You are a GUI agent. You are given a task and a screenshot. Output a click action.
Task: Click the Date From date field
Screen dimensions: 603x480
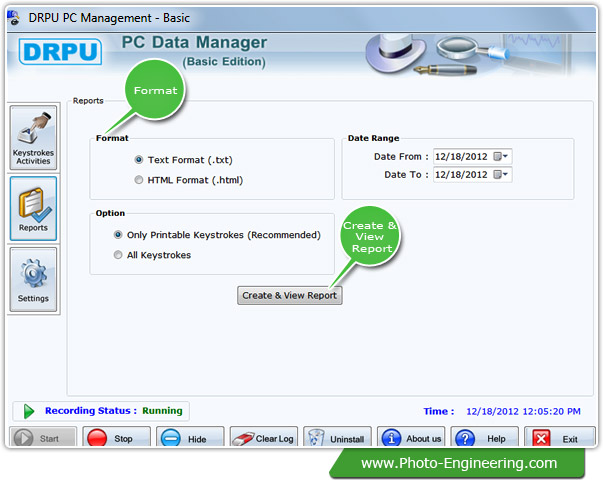click(x=473, y=157)
